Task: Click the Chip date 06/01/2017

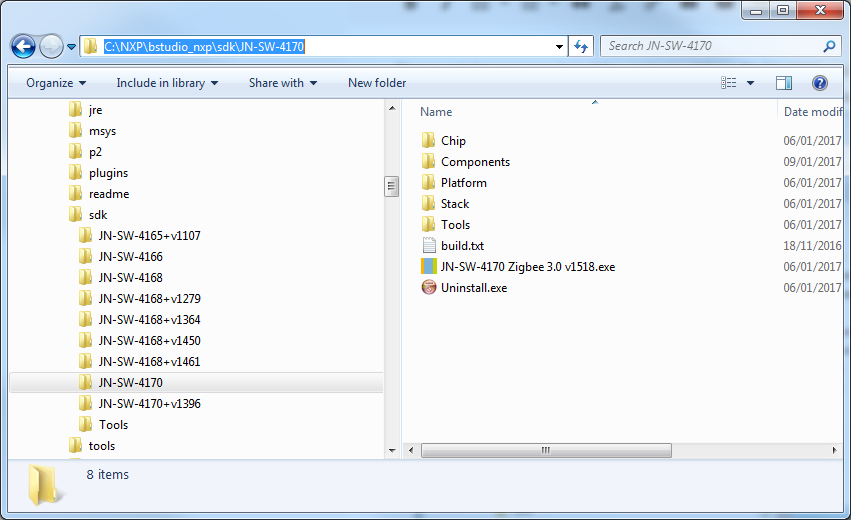Action: pos(812,141)
